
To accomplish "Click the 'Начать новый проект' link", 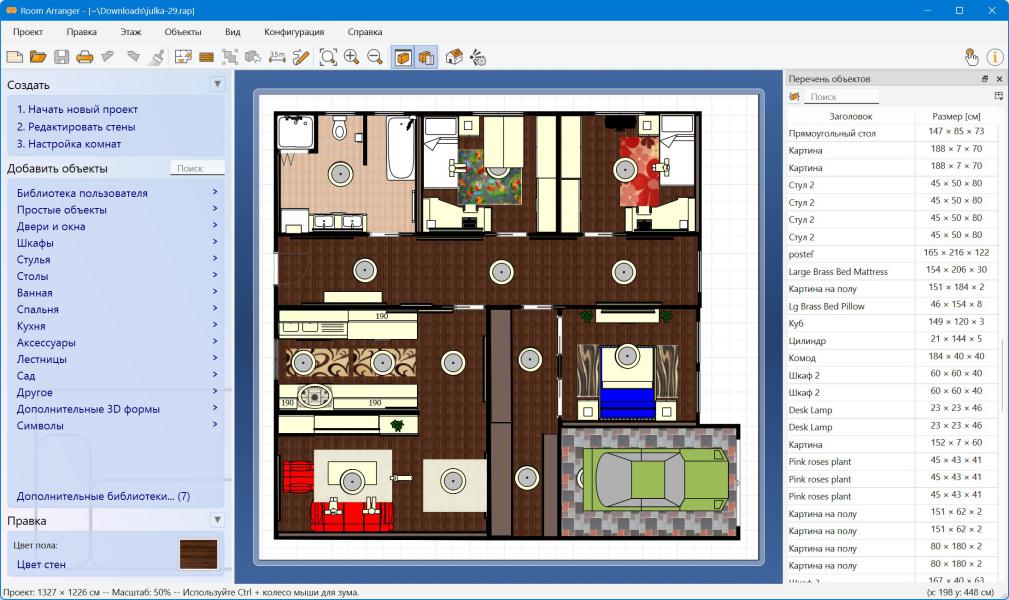I will [x=77, y=110].
